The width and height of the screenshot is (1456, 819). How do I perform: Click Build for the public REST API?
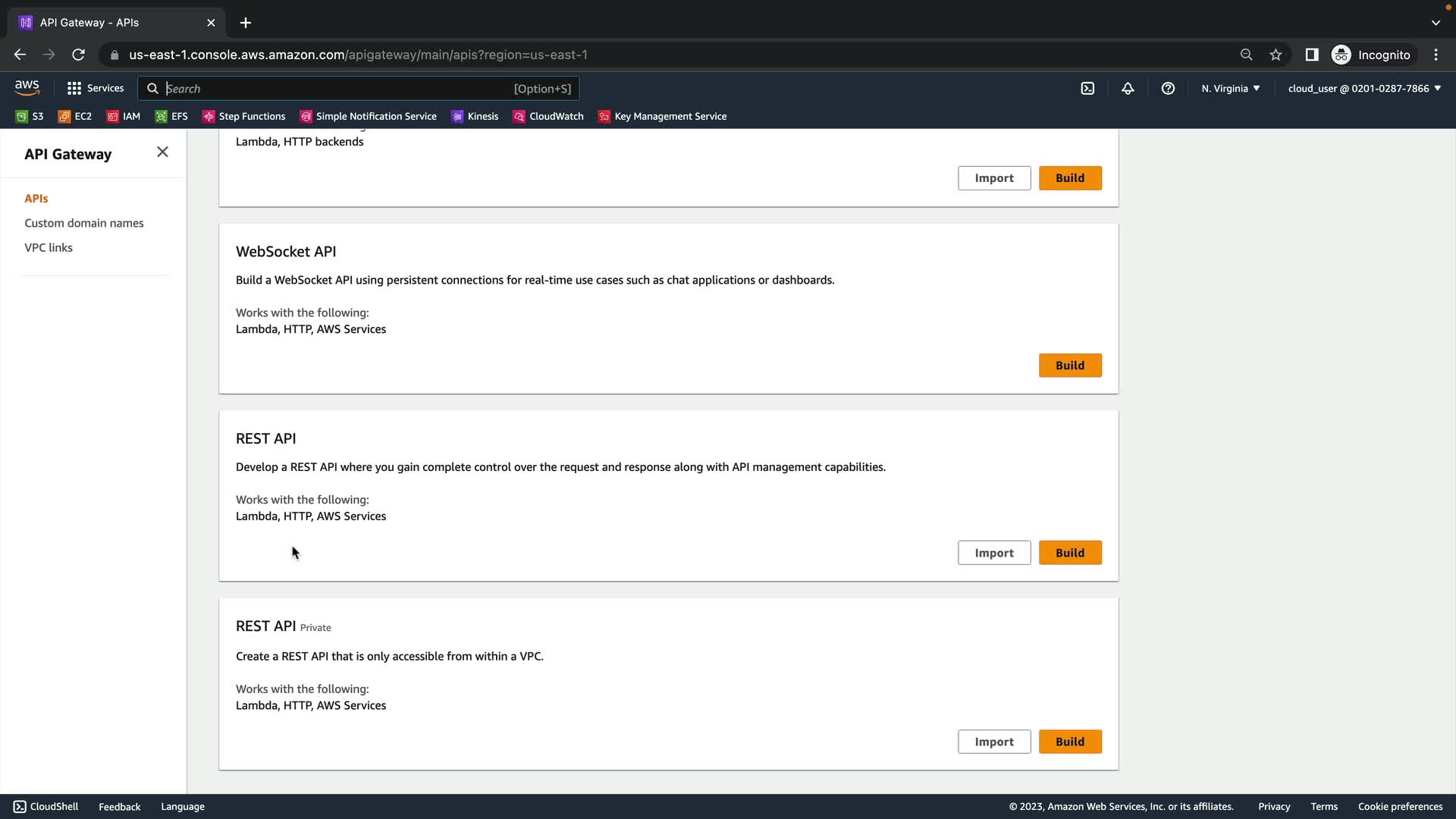tap(1069, 553)
